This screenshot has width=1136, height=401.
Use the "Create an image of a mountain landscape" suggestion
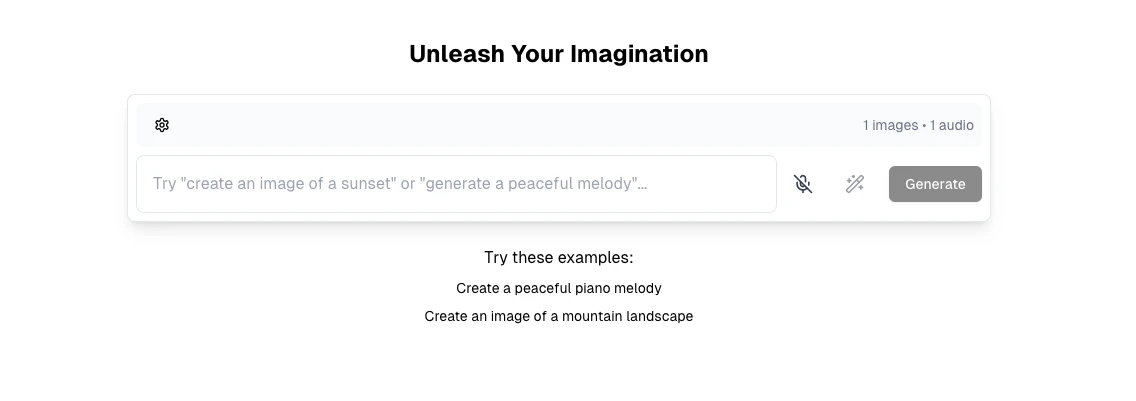pyautogui.click(x=559, y=316)
